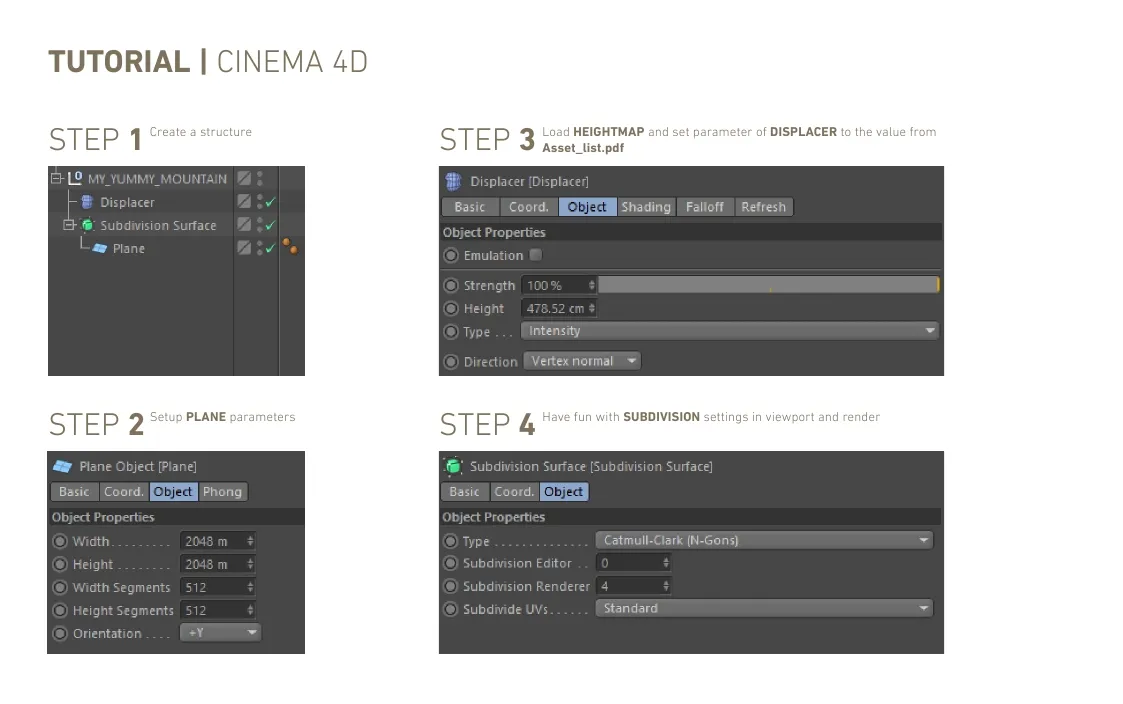Click the Subdivision Surface icon in Step 4 header
Viewport: 1123px width, 704px height.
(x=451, y=466)
